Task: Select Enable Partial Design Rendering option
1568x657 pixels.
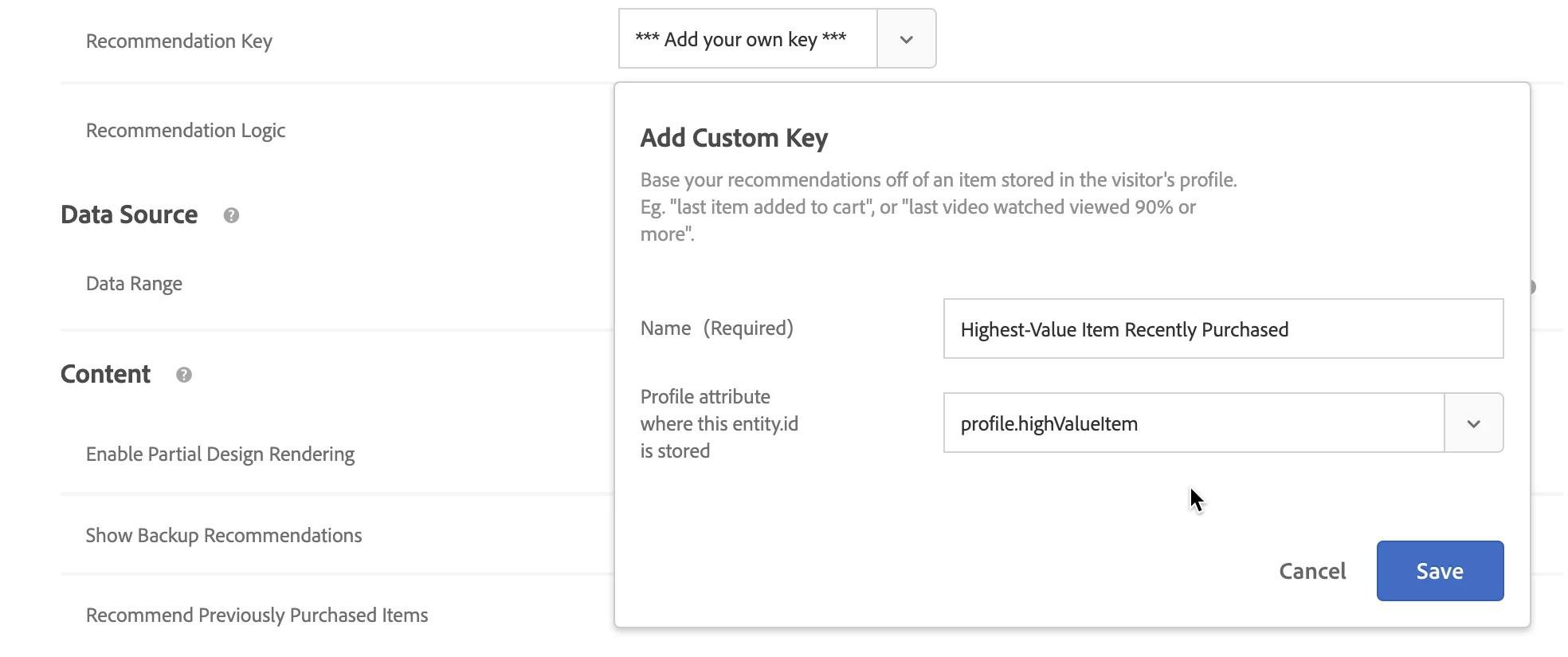Action: pos(220,454)
